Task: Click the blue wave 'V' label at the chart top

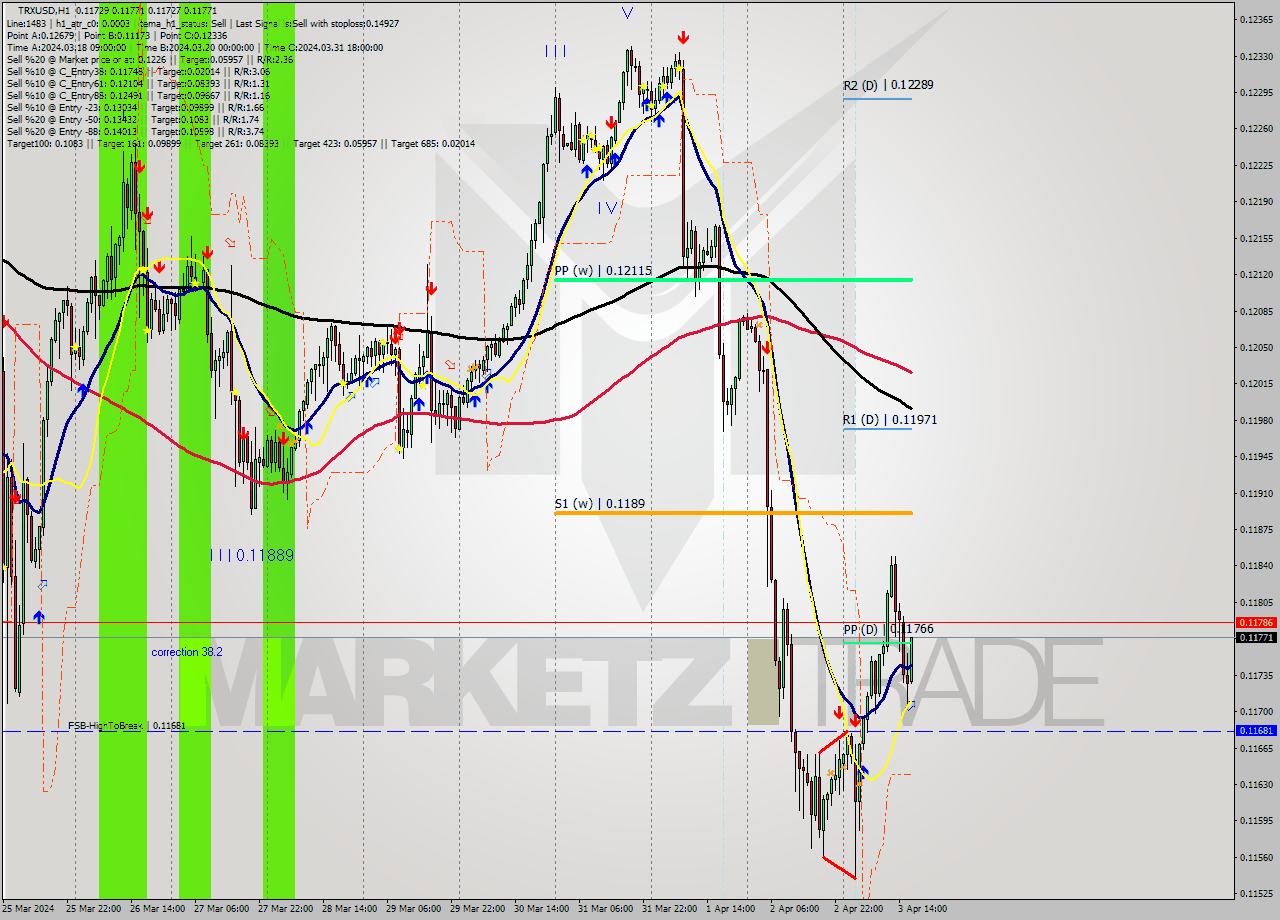Action: coord(627,13)
